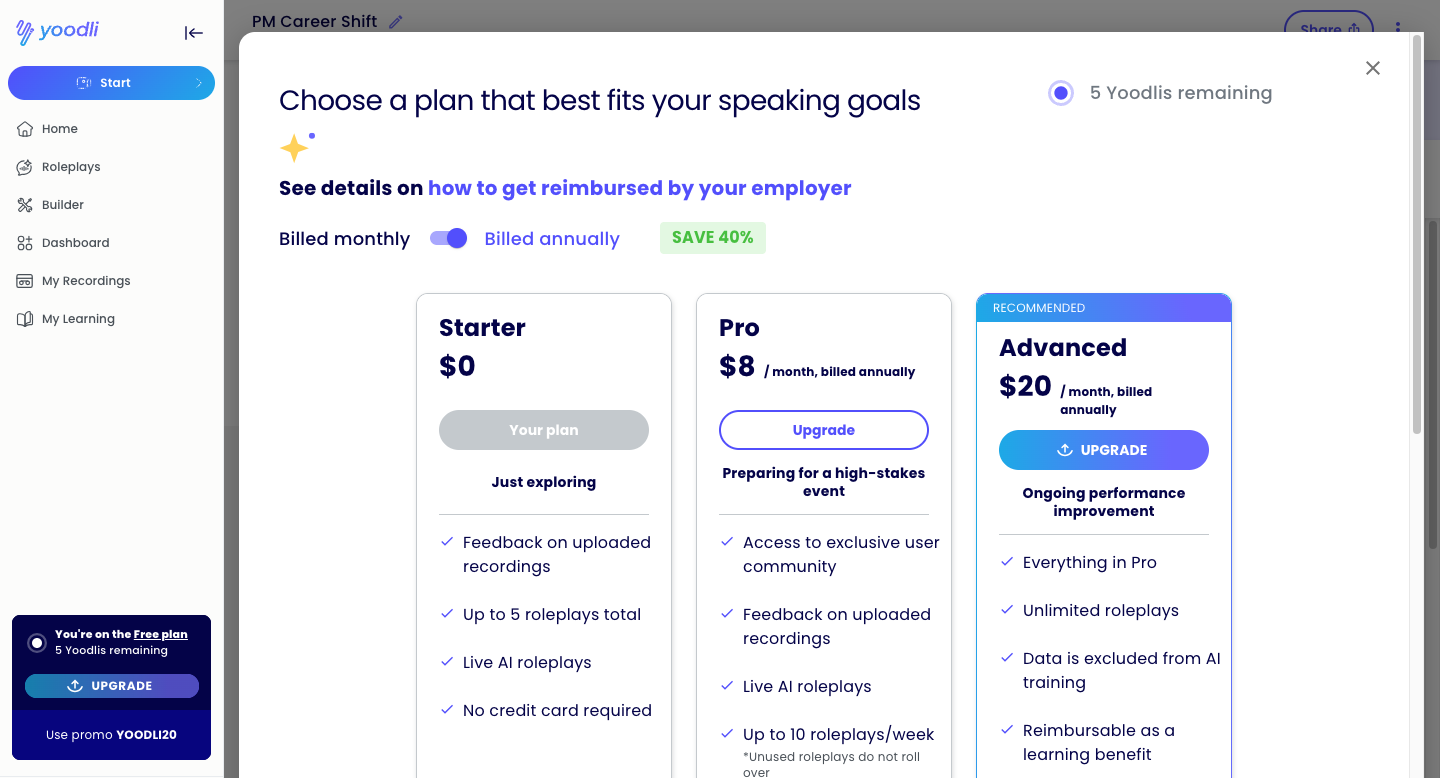Click the Share button
Image resolution: width=1440 pixels, height=778 pixels.
point(1329,29)
